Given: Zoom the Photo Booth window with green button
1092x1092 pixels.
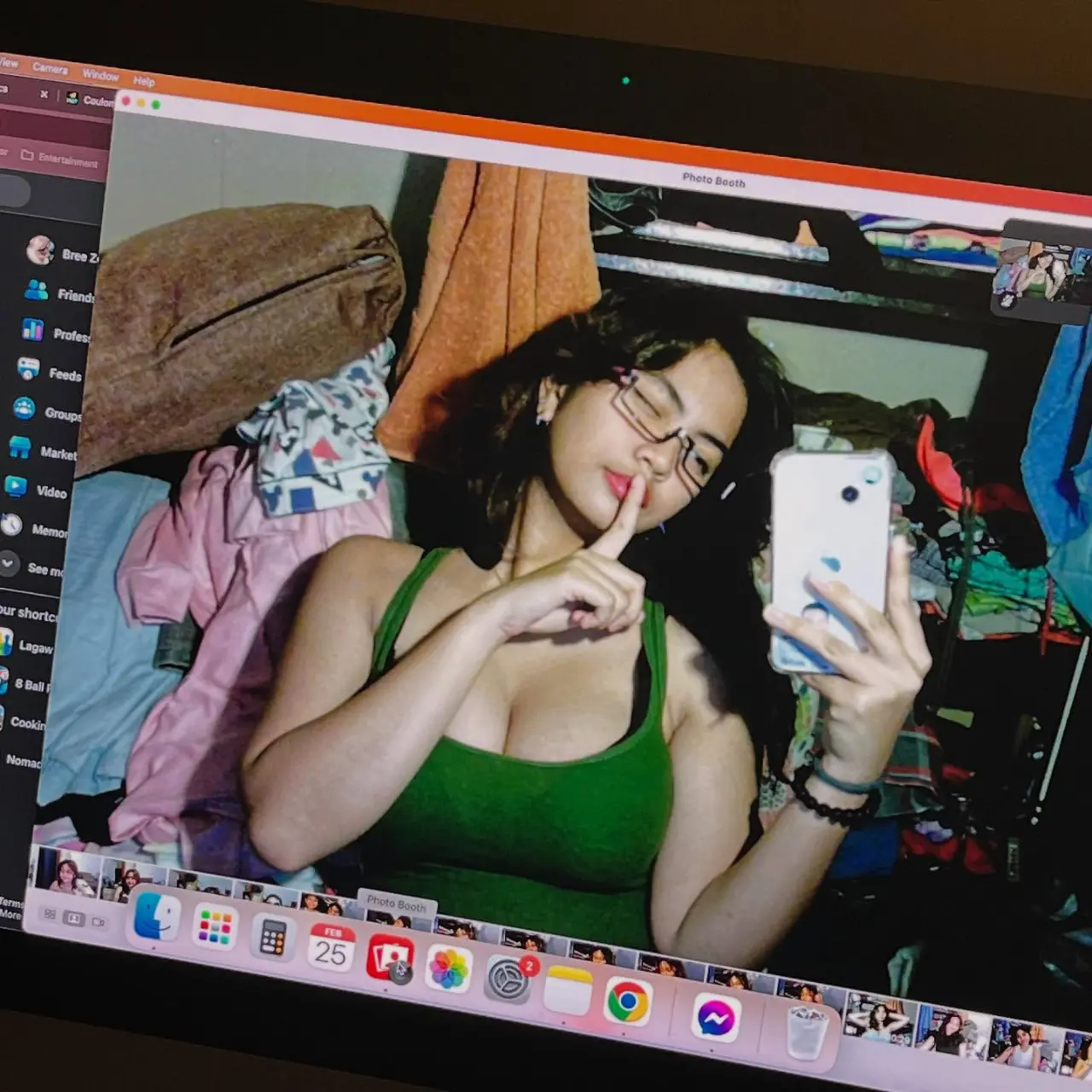Looking at the screenshot, I should pyautogui.click(x=155, y=104).
